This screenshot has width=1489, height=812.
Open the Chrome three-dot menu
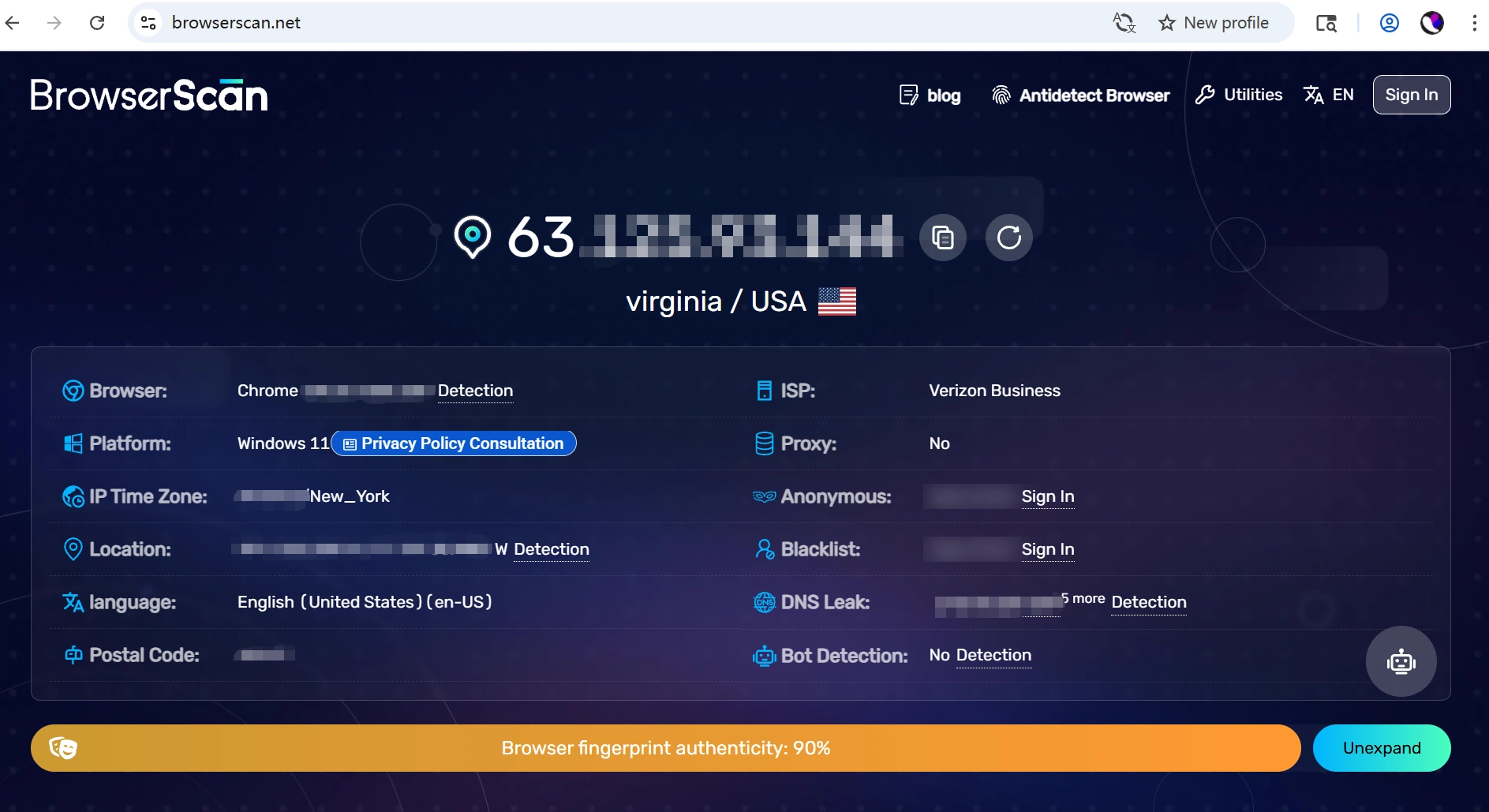(x=1474, y=23)
